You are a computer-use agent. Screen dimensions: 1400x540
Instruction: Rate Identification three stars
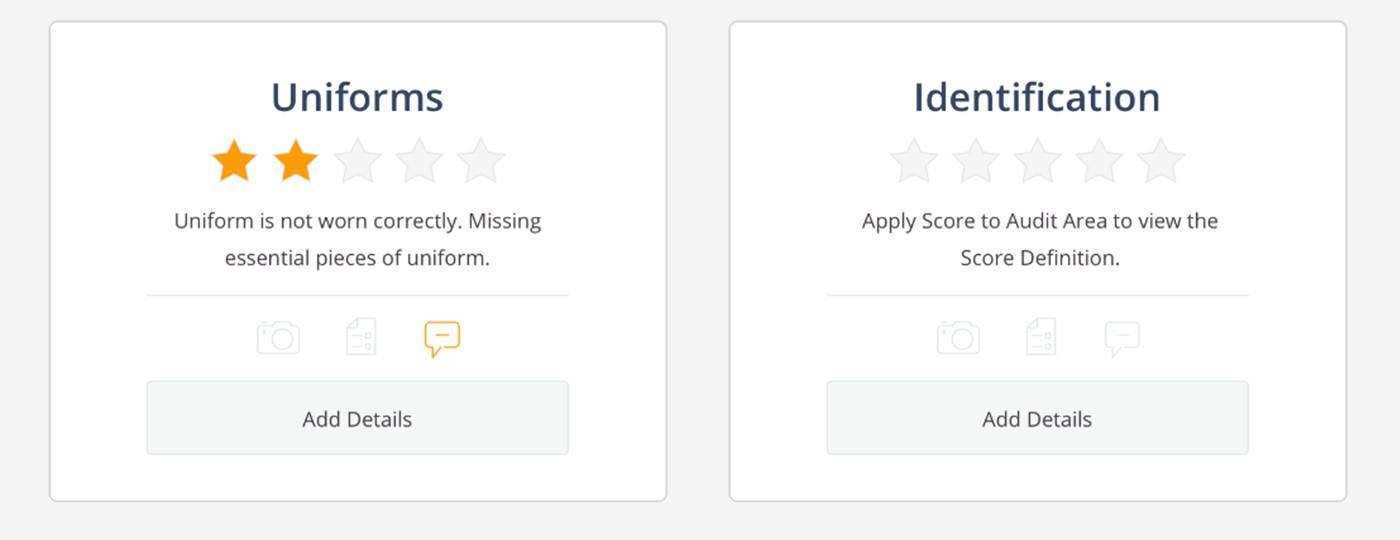coord(1038,161)
